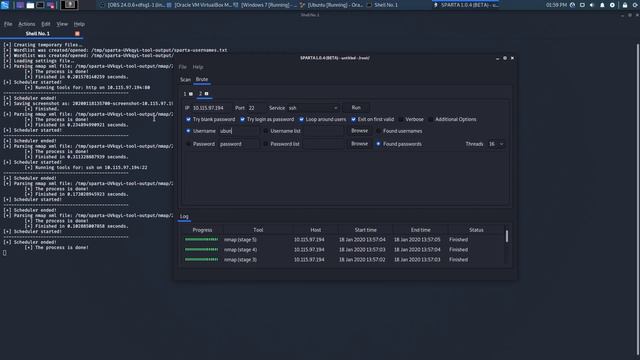Close tab 1 in SPARTA Brute panel
Viewport: 640px width, 360px height.
pyautogui.click(x=191, y=94)
